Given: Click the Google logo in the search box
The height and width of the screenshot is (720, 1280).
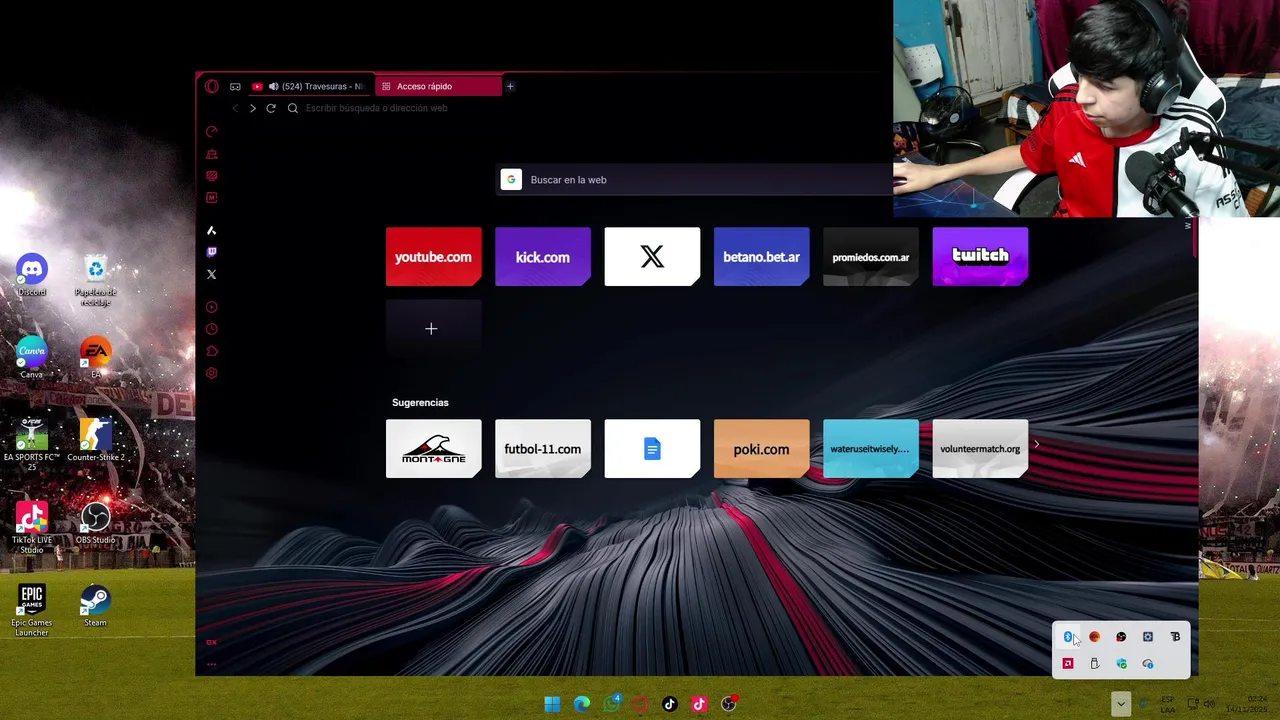Looking at the screenshot, I should [x=511, y=180].
